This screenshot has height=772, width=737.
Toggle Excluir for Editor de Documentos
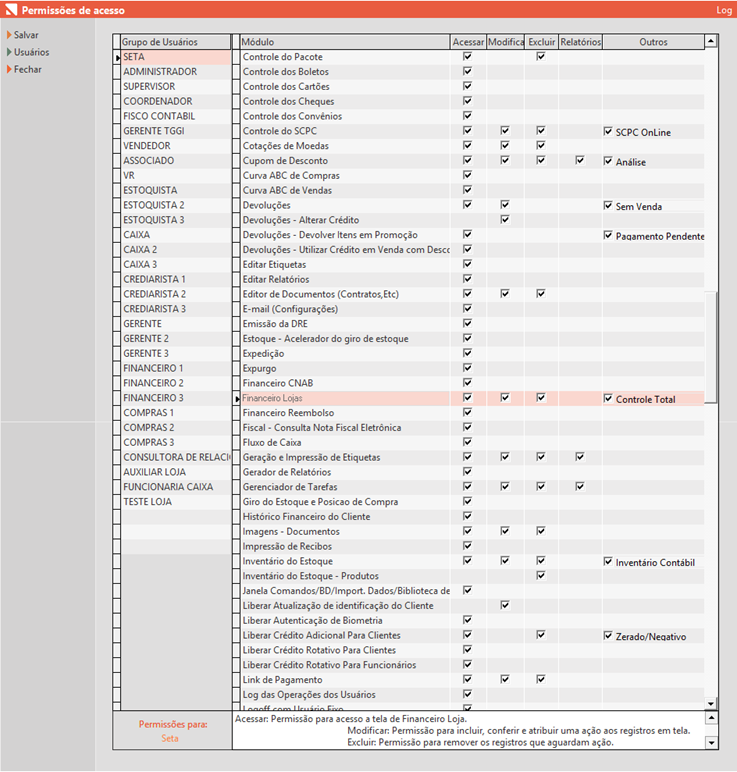[x=541, y=293]
